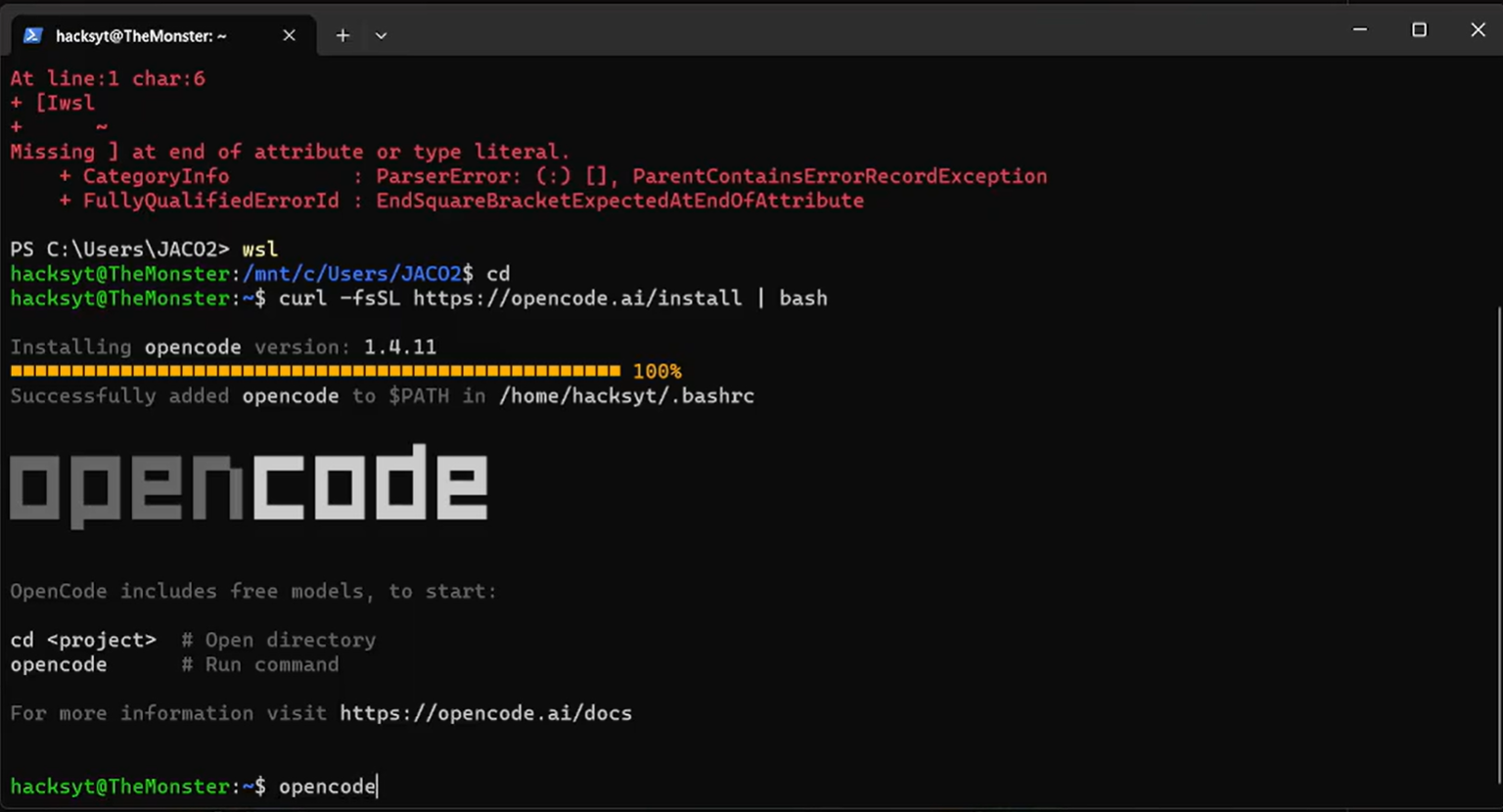
Task: Close the hacksyt@TheMonster tab
Action: pyautogui.click(x=289, y=35)
